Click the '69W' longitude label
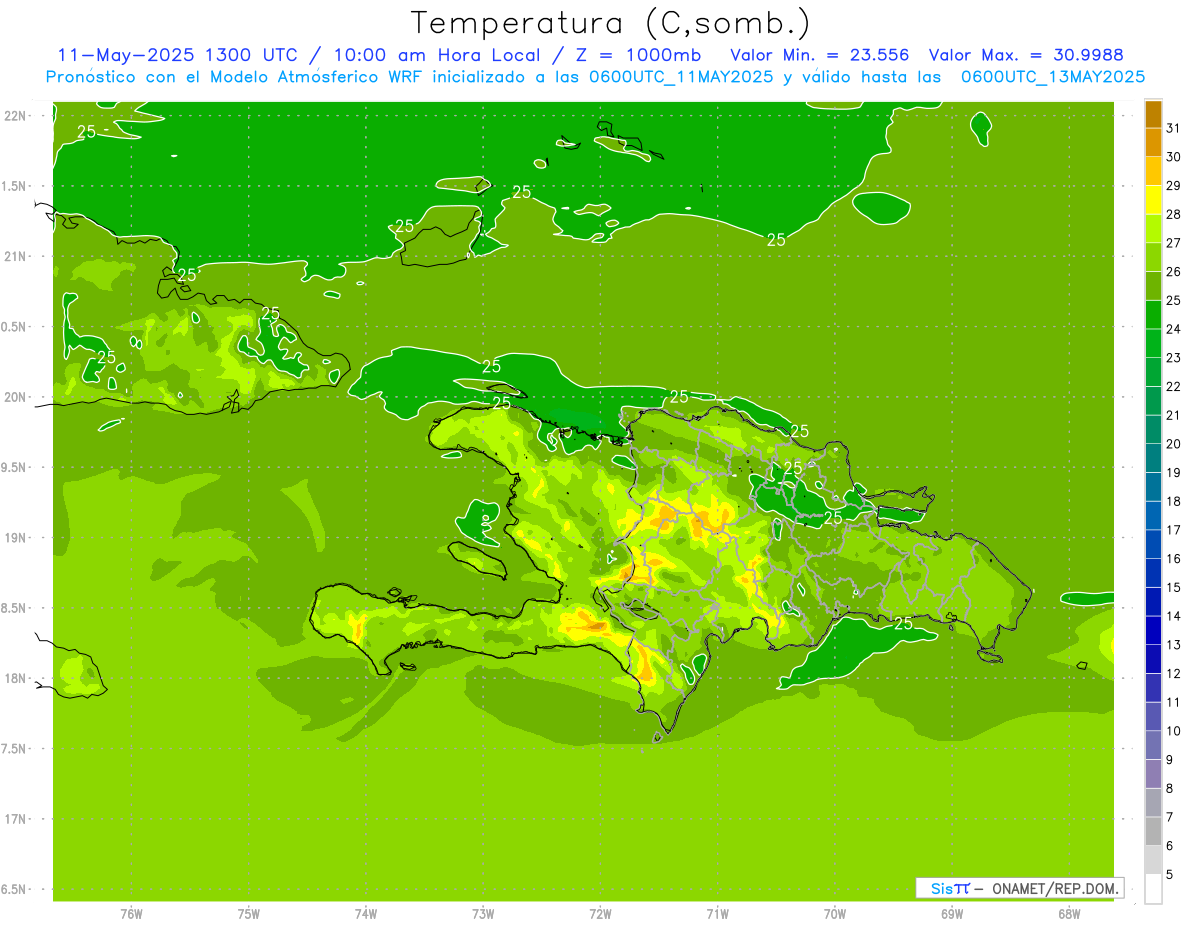 (952, 914)
